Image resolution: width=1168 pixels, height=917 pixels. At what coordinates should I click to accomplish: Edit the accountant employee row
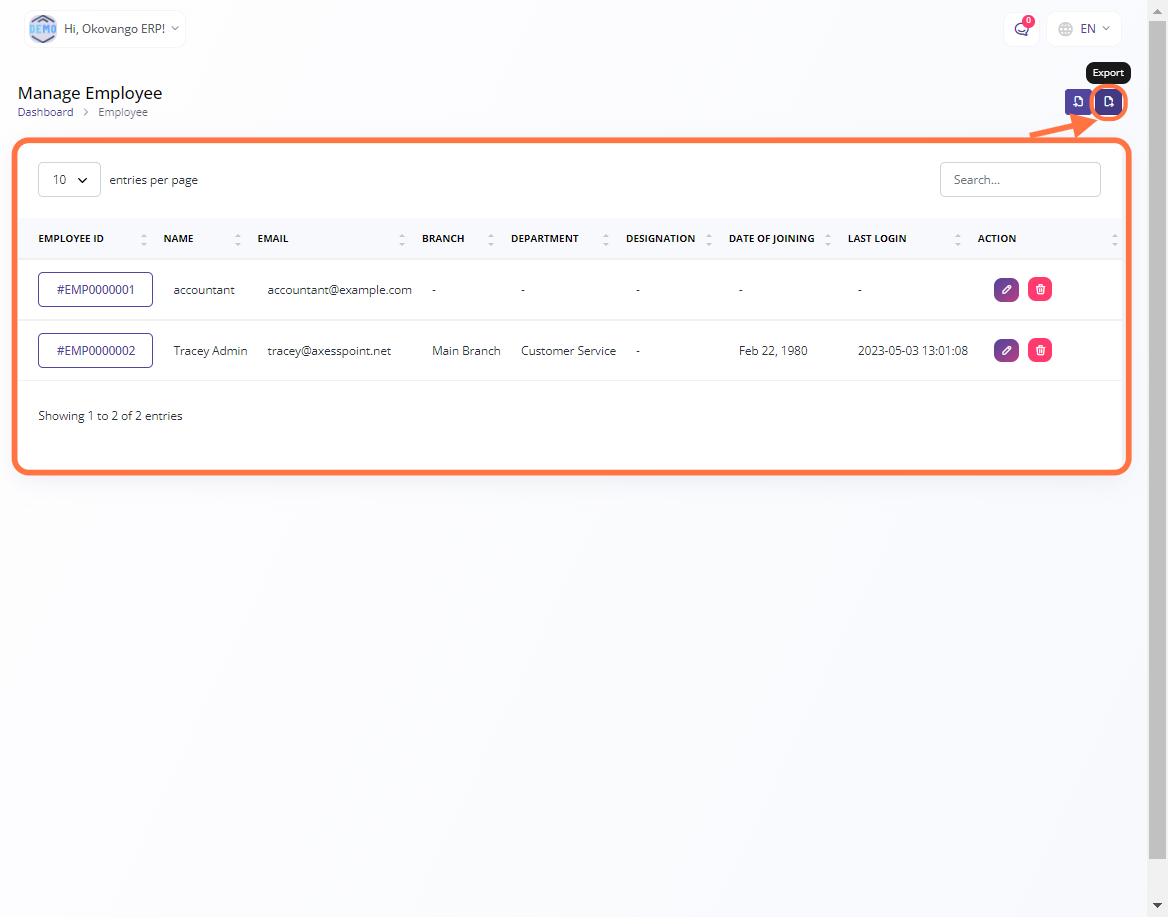tap(1006, 290)
